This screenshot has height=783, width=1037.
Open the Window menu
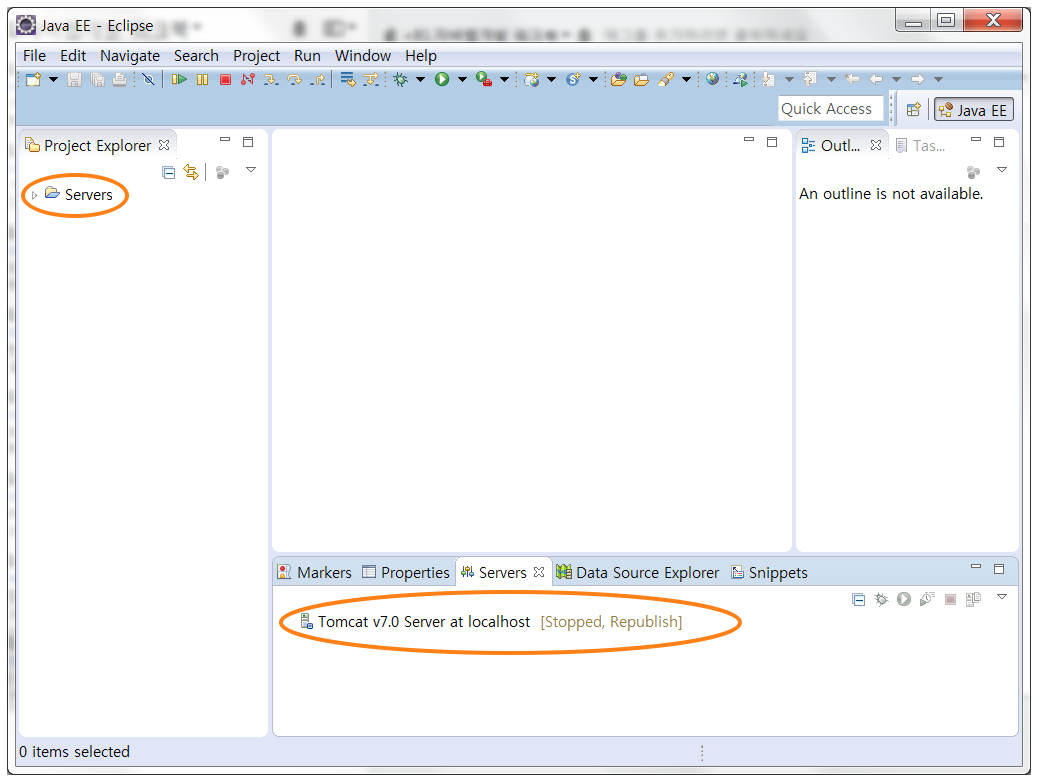pyautogui.click(x=362, y=56)
